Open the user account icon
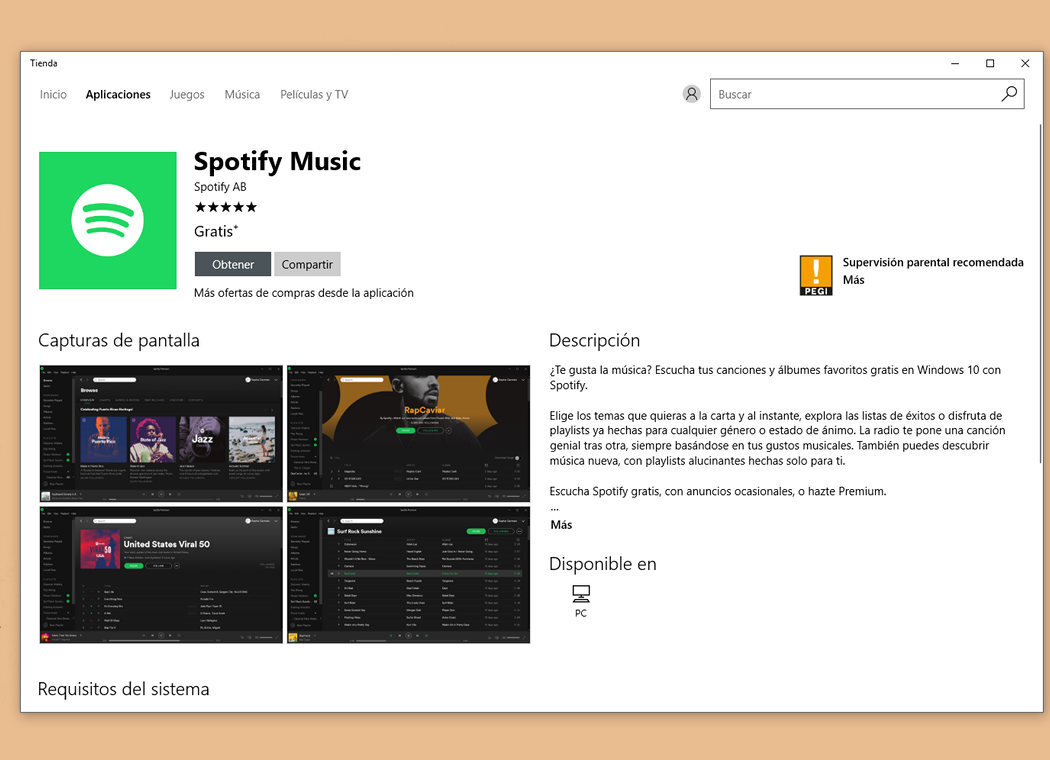Image resolution: width=1050 pixels, height=760 pixels. click(x=691, y=93)
